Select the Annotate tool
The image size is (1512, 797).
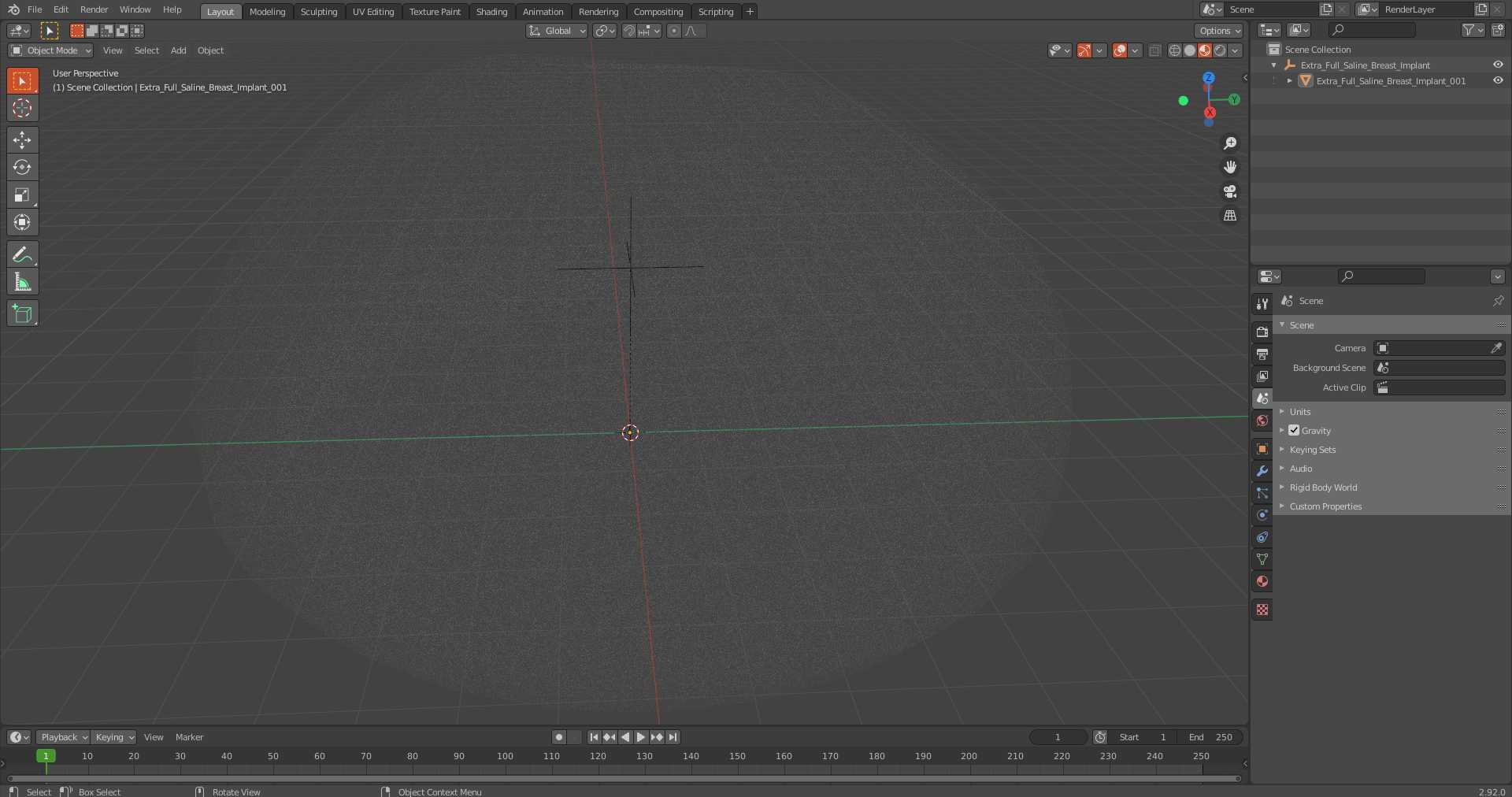pyautogui.click(x=22, y=254)
